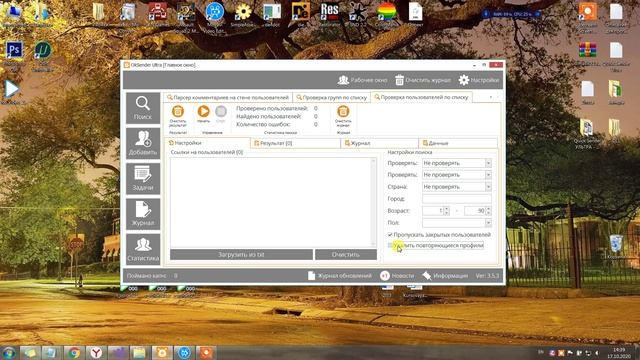Open Журнал обновлений in the footer
Image resolution: width=640 pixels, height=360 pixels.
[340, 276]
